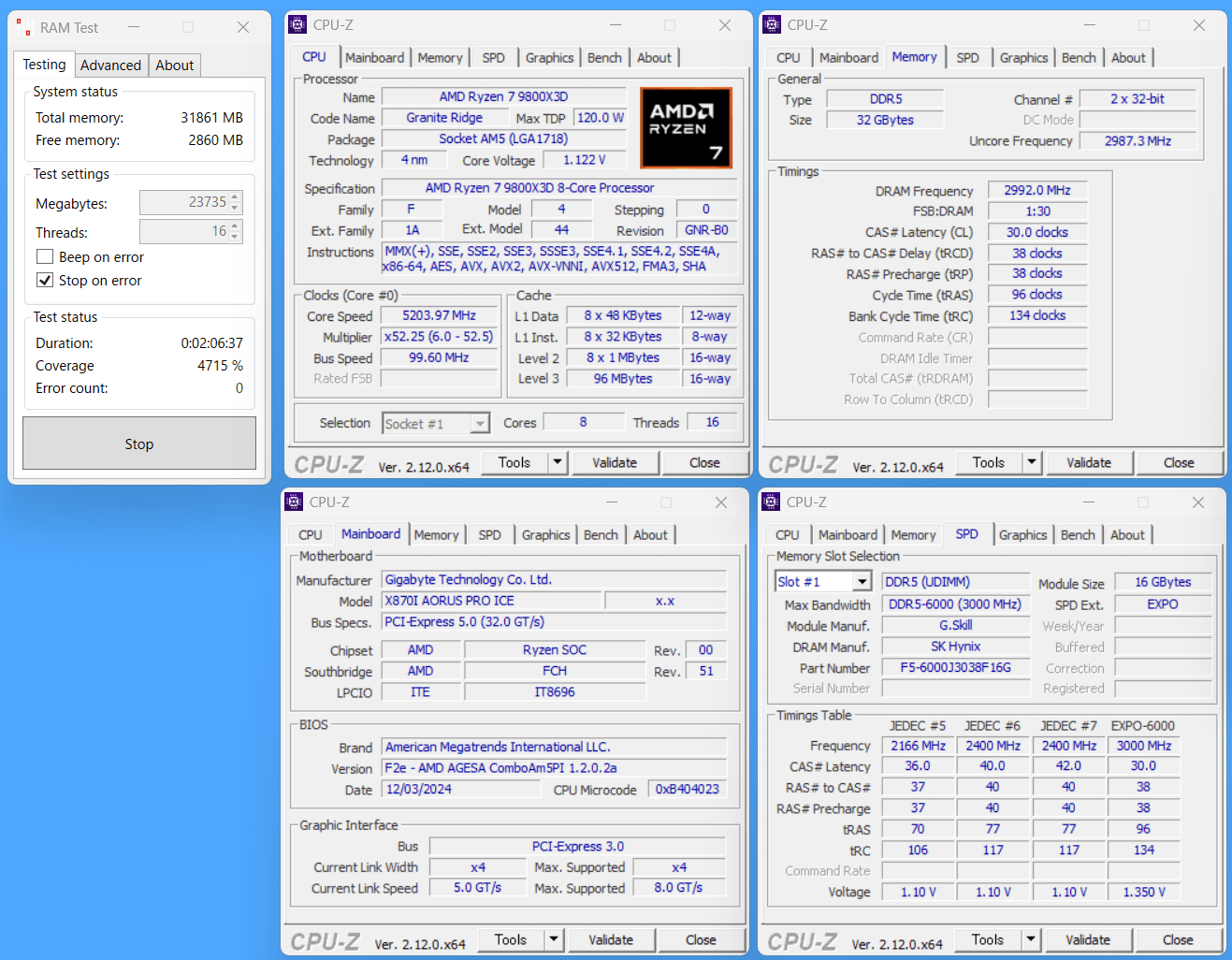Click the Core Speed value 5203.97 MHz
This screenshot has height=960, width=1232.
click(439, 316)
